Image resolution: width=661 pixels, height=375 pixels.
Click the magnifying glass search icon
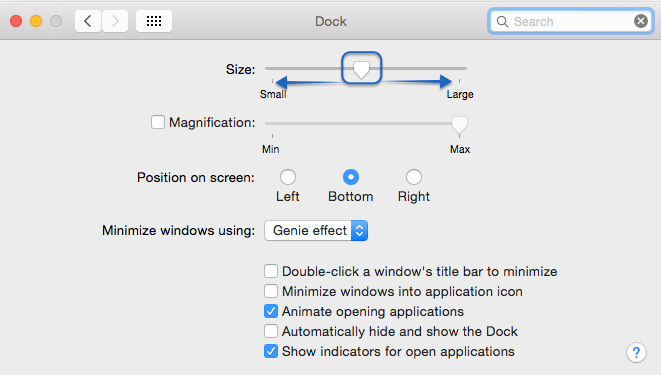pyautogui.click(x=502, y=21)
